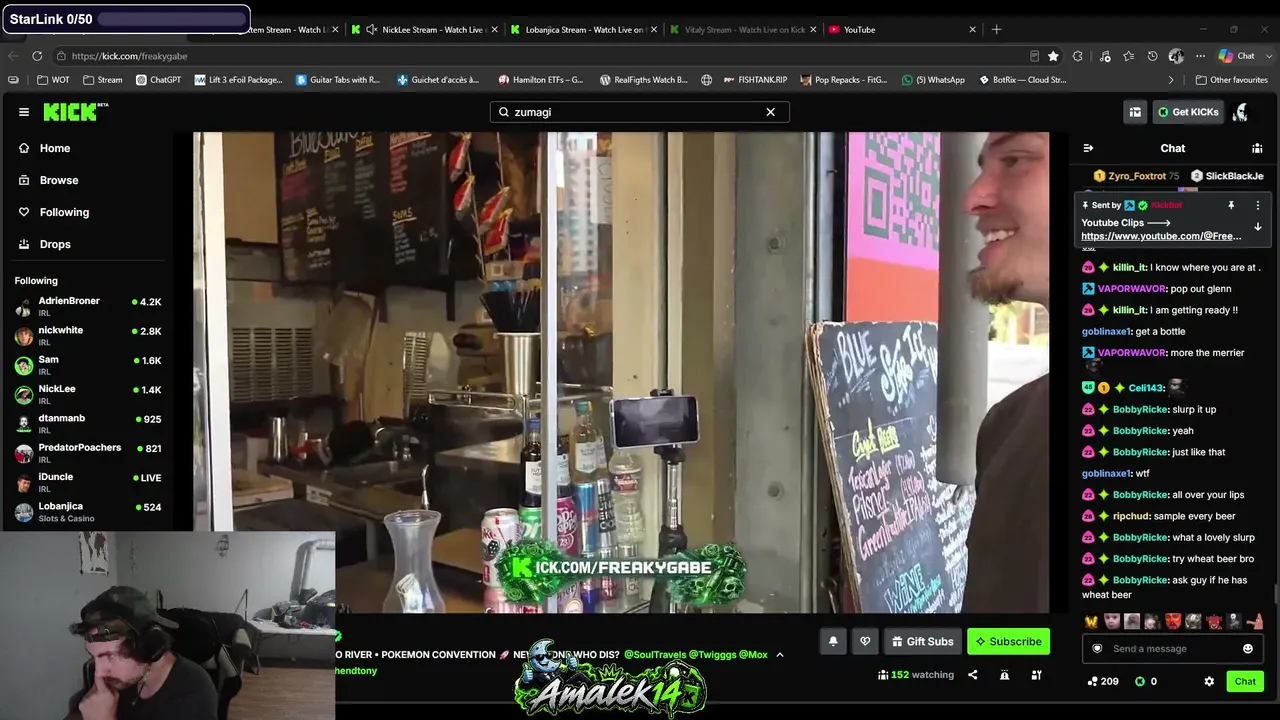Send message with the green Chat button
Viewport: 1280px width, 720px height.
pyautogui.click(x=1245, y=681)
